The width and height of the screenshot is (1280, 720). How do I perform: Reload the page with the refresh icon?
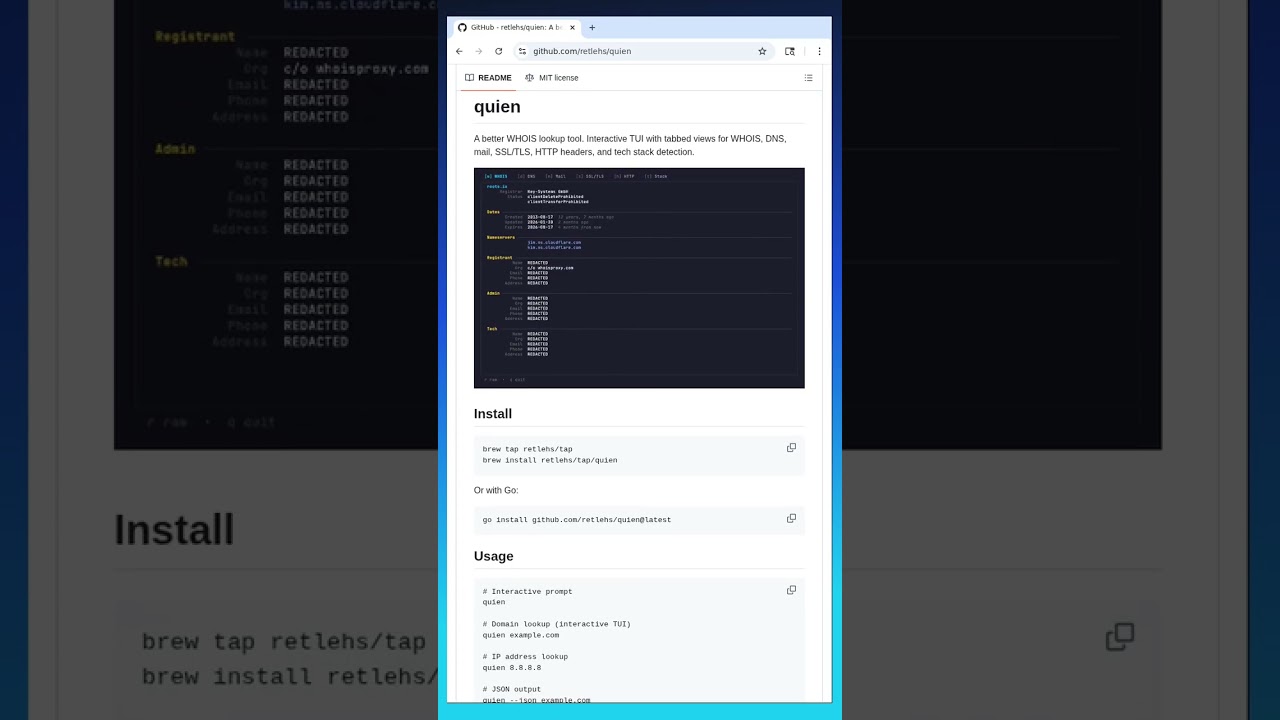[x=498, y=51]
